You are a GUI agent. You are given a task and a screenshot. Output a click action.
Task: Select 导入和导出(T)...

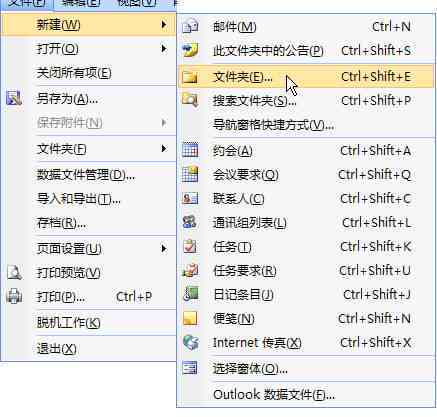click(x=88, y=199)
